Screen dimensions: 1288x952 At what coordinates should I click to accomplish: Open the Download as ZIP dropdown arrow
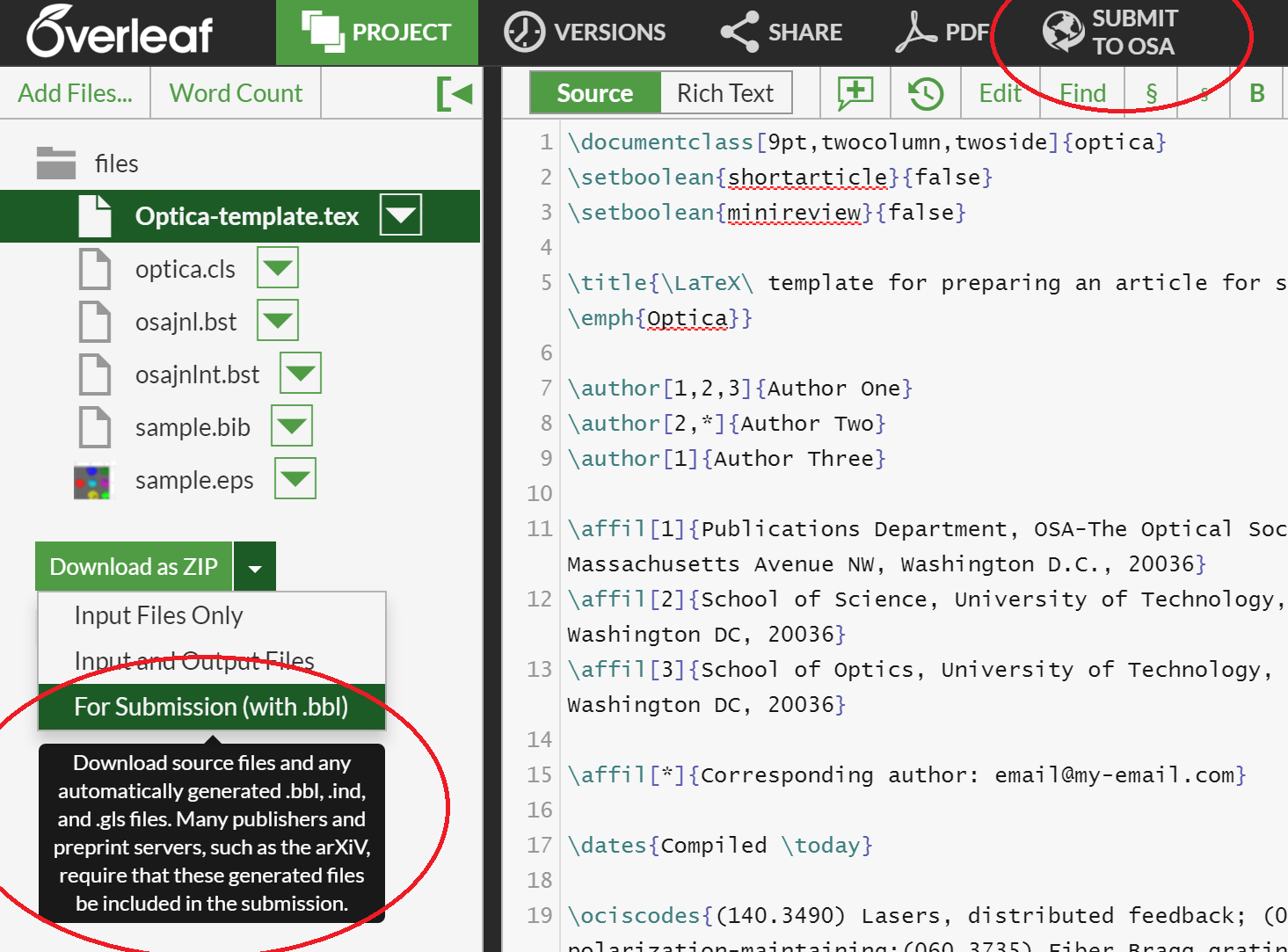tap(254, 566)
